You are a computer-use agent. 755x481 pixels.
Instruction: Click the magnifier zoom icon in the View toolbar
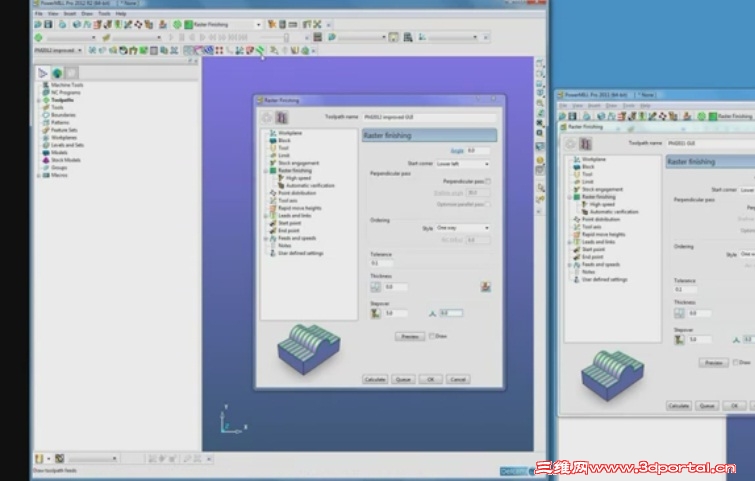(540, 103)
